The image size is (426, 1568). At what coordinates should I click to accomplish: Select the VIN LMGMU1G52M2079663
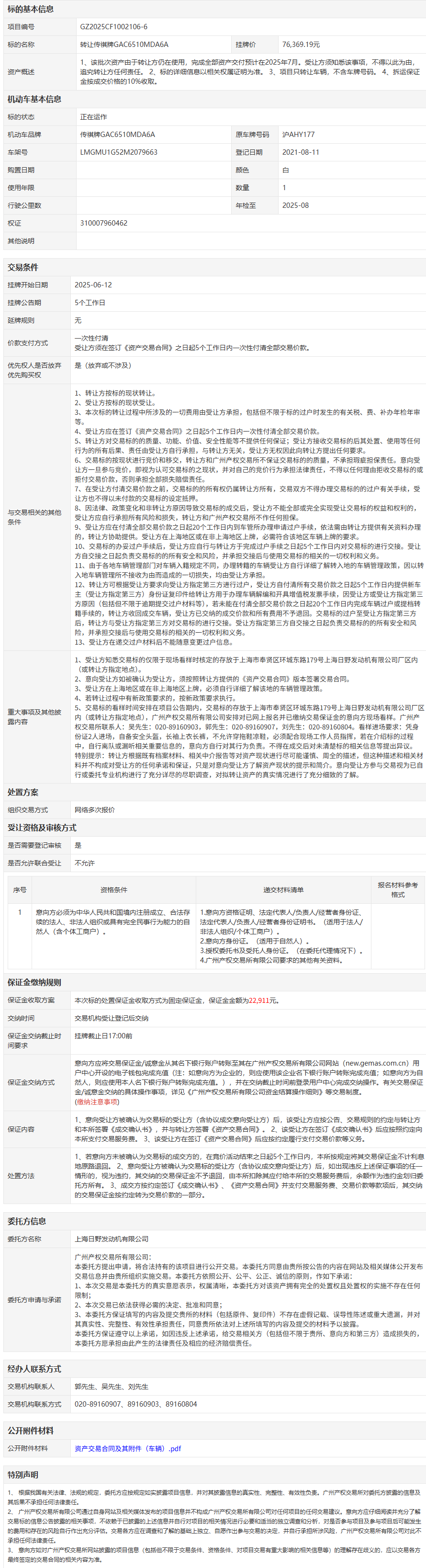(119, 152)
